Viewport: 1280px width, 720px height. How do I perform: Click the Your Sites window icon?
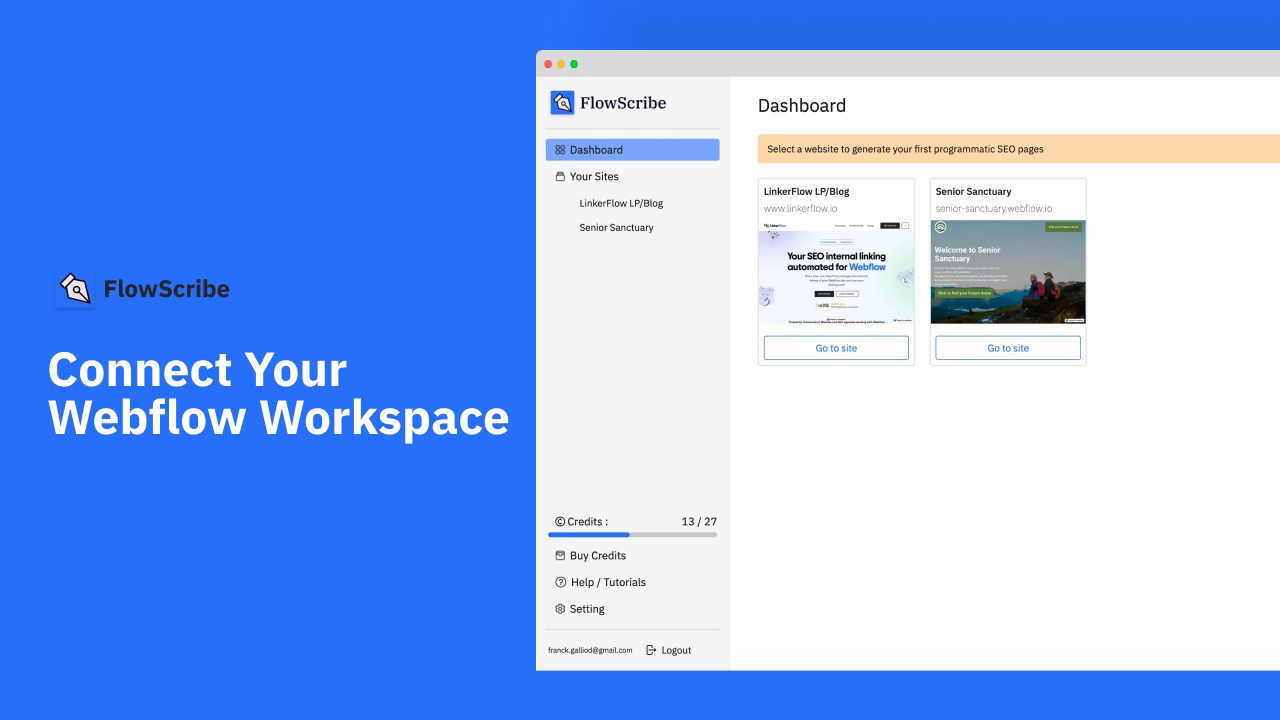(560, 176)
